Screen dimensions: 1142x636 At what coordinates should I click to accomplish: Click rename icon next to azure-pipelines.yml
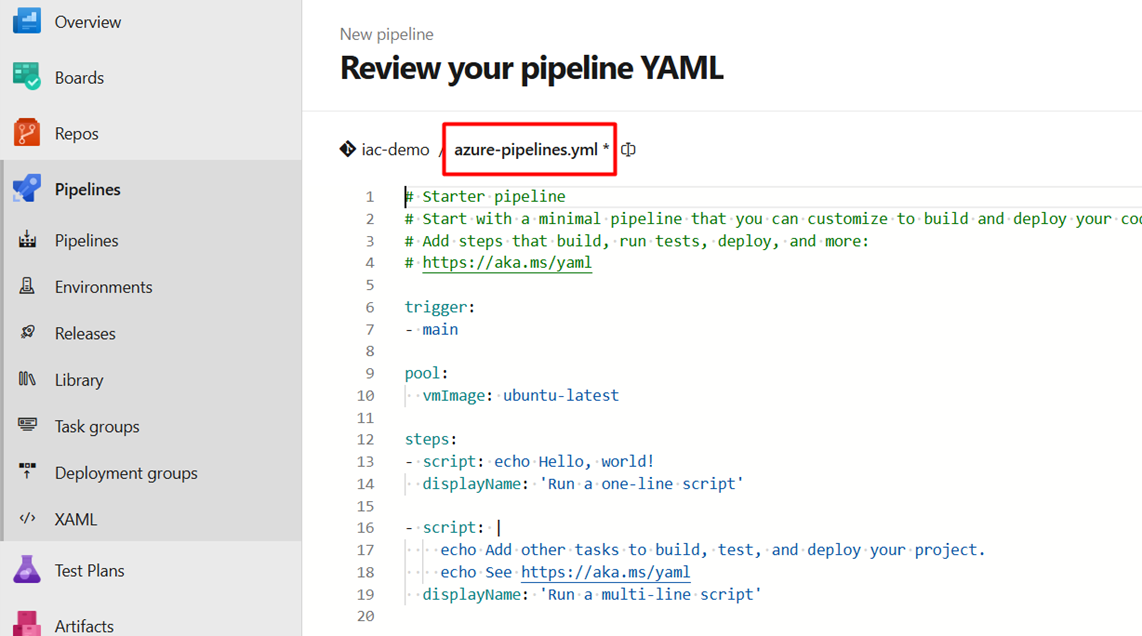tap(628, 150)
